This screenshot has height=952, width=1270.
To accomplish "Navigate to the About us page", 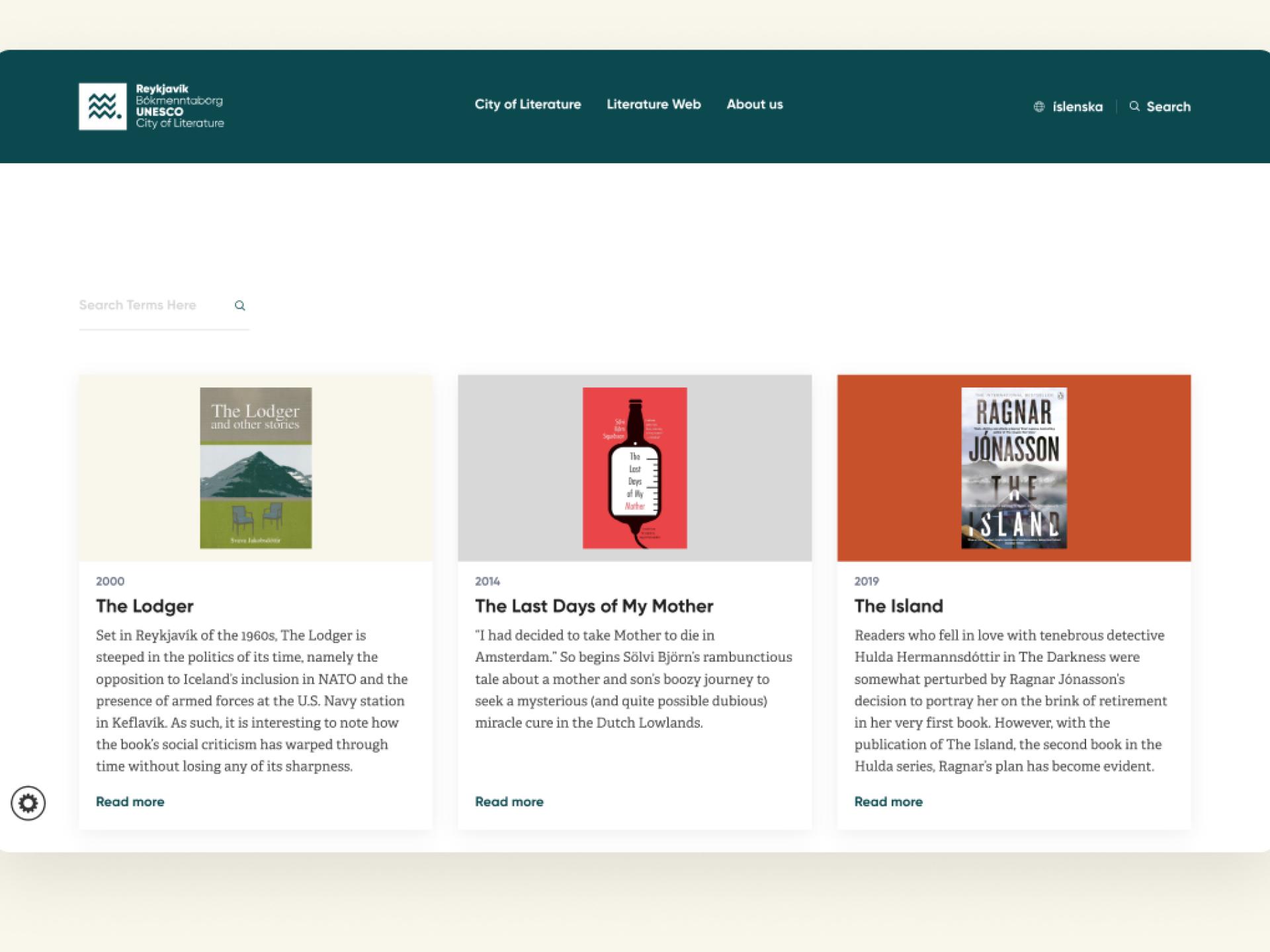I will pyautogui.click(x=755, y=104).
